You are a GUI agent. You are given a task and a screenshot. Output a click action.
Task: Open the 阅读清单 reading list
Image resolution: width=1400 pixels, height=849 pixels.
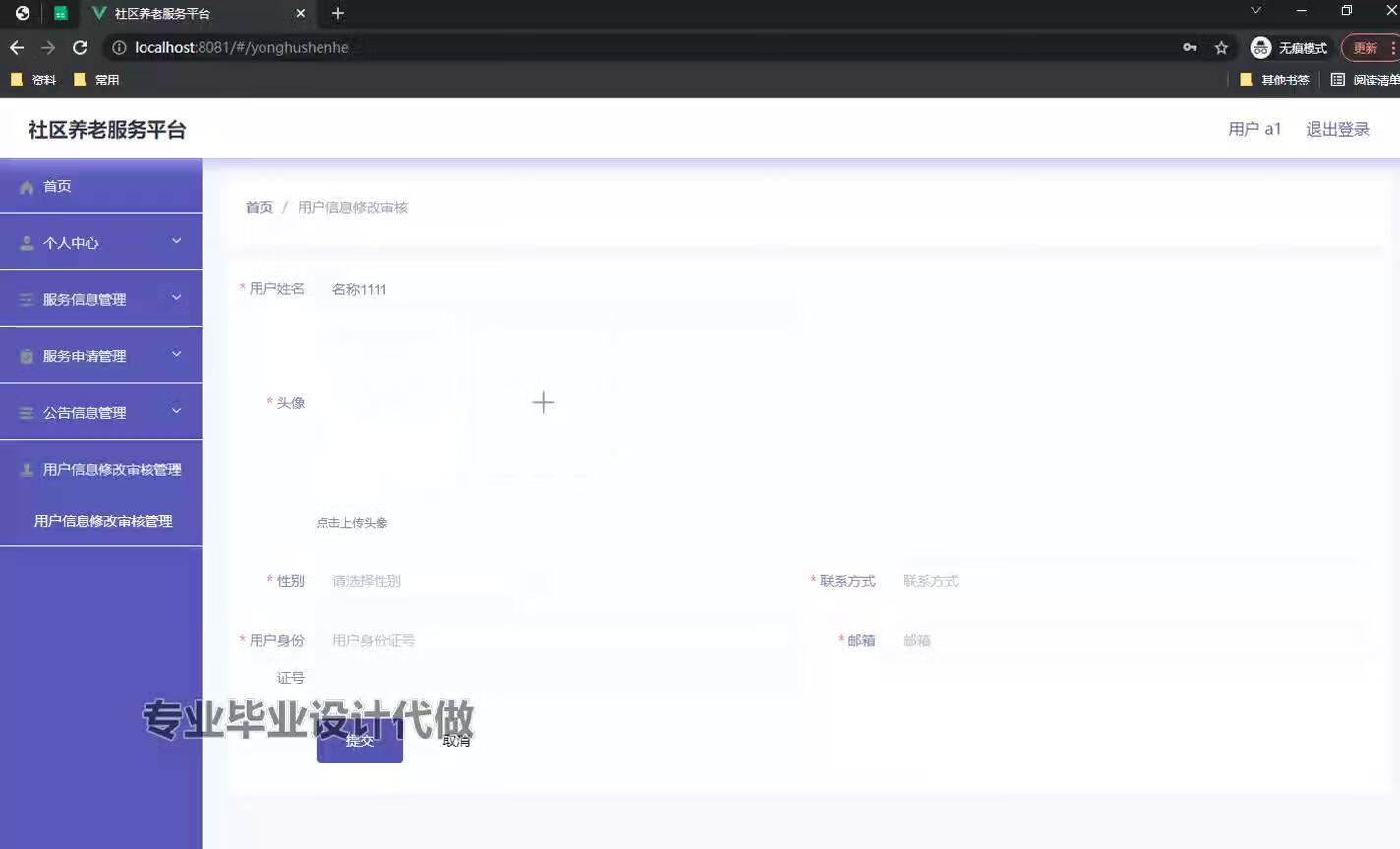pyautogui.click(x=1365, y=80)
